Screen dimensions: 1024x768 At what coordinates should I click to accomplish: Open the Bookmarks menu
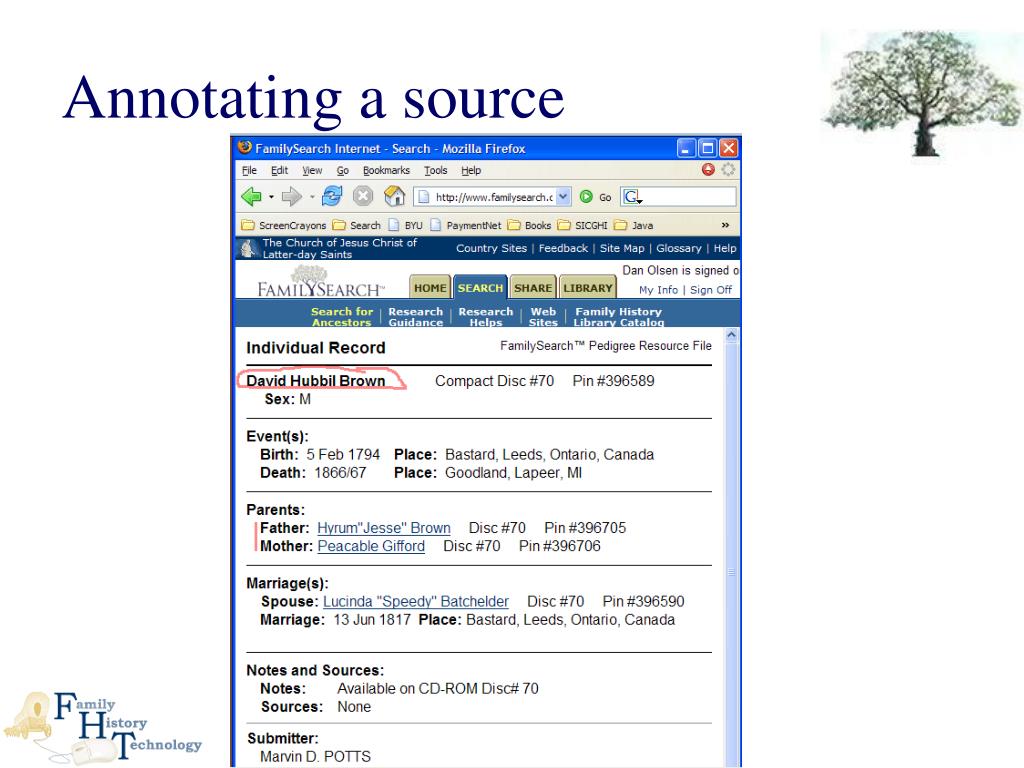(387, 170)
